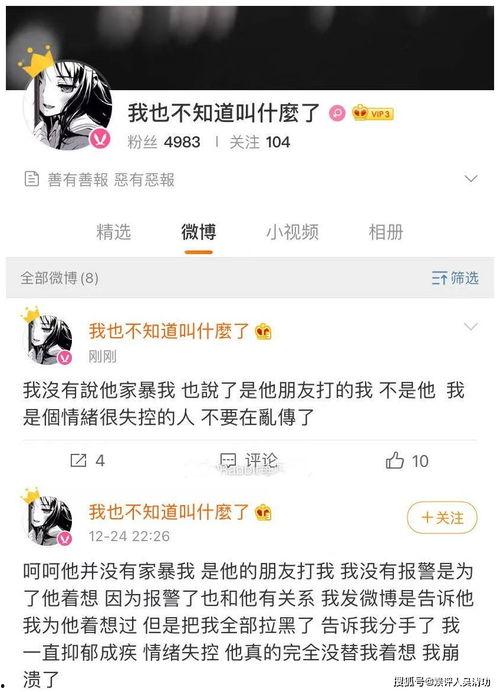Open the 筛选 filter menu
The width and height of the screenshot is (500, 692).
tap(455, 278)
